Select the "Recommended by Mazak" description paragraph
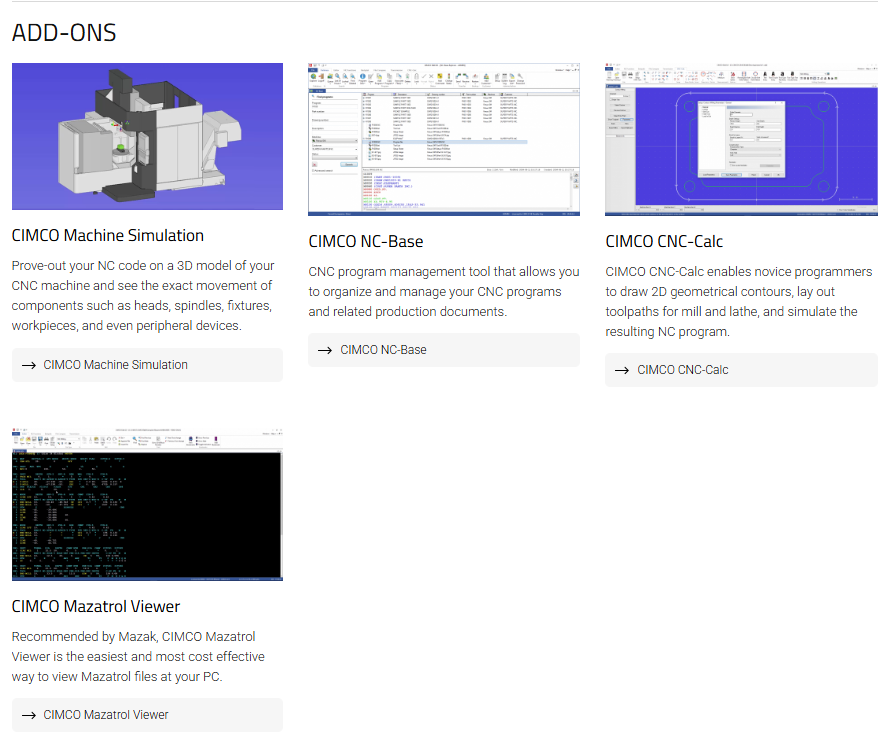This screenshot has width=891, height=744. (x=138, y=656)
